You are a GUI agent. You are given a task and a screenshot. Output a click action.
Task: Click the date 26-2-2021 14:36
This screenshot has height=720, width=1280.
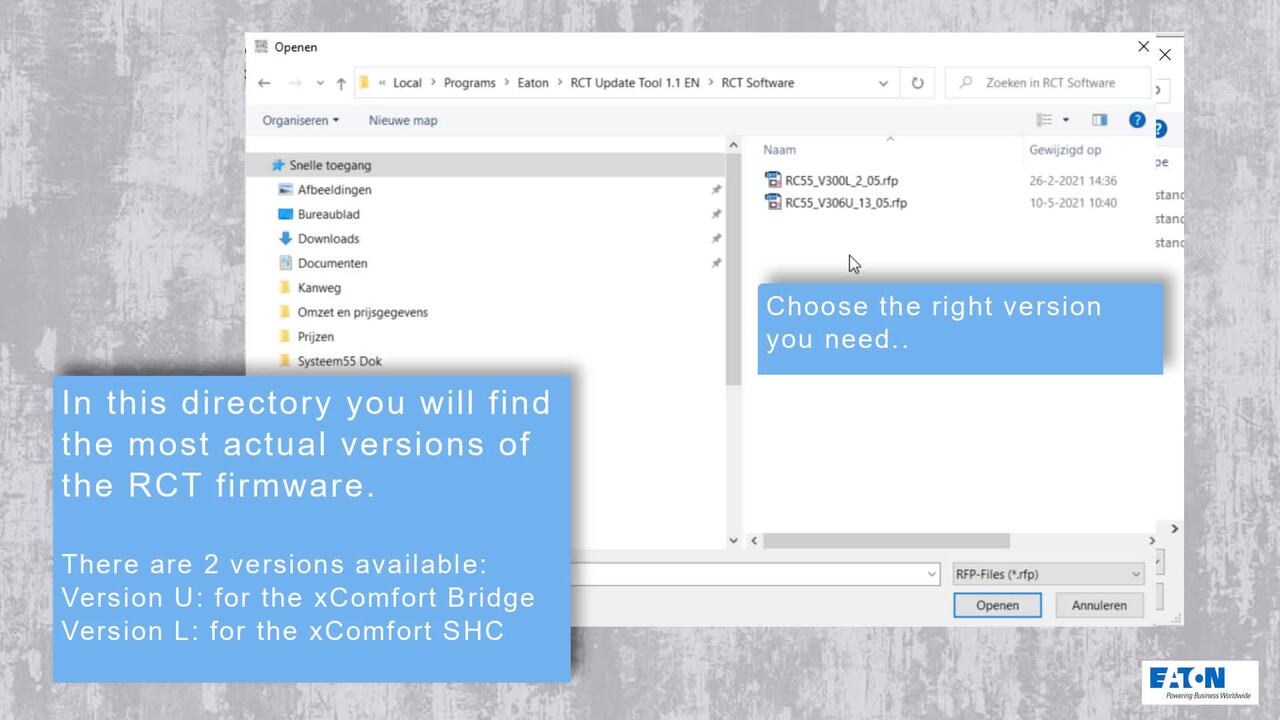click(1073, 181)
